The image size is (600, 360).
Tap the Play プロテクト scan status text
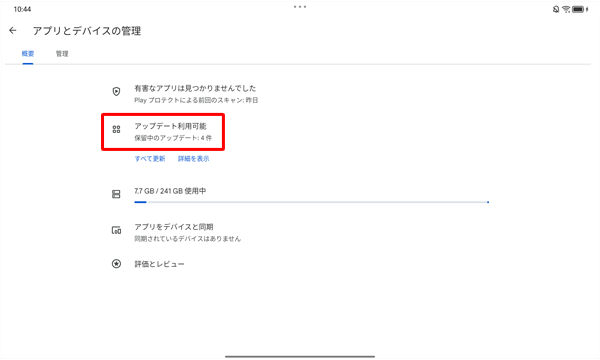coord(196,100)
